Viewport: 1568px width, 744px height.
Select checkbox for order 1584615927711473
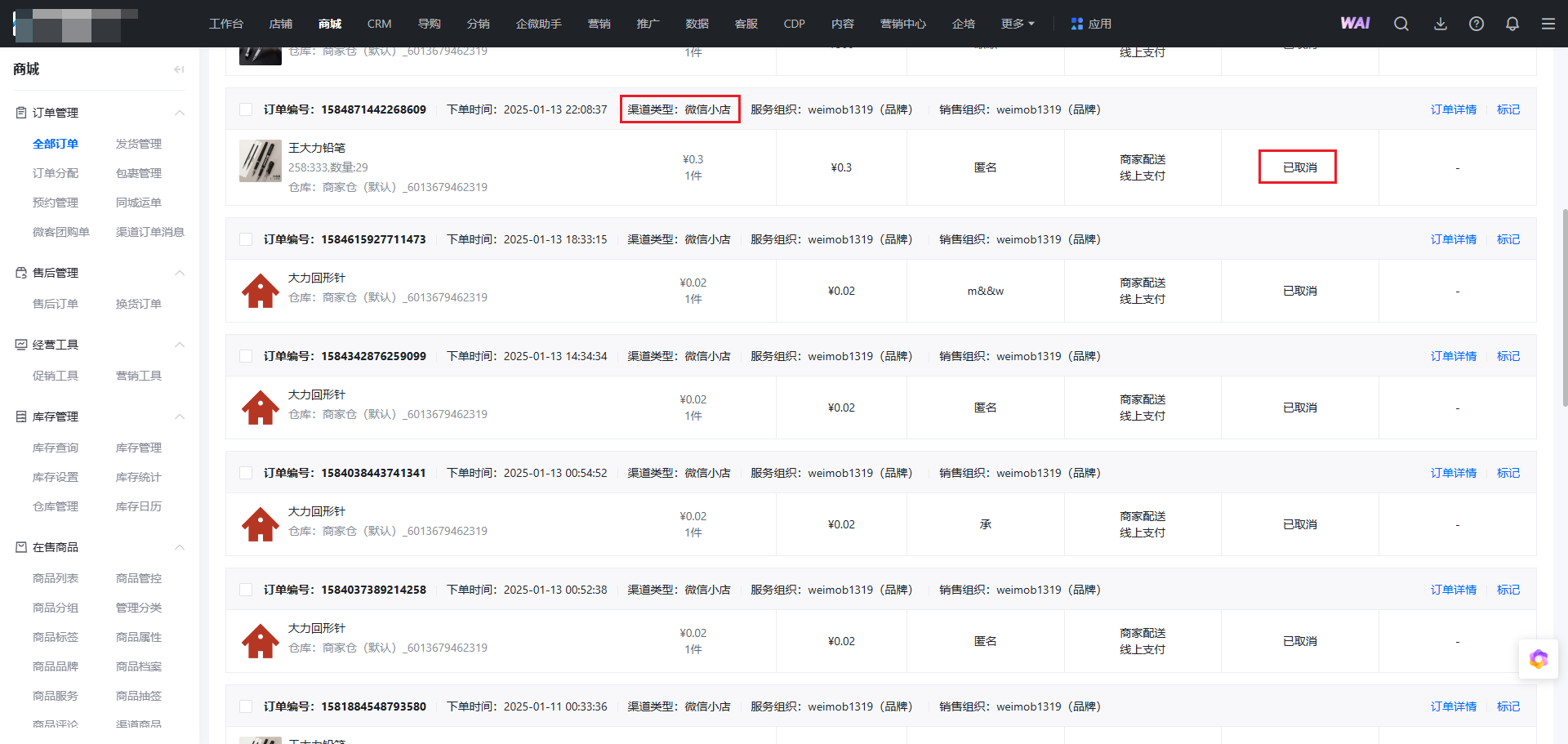pos(246,239)
